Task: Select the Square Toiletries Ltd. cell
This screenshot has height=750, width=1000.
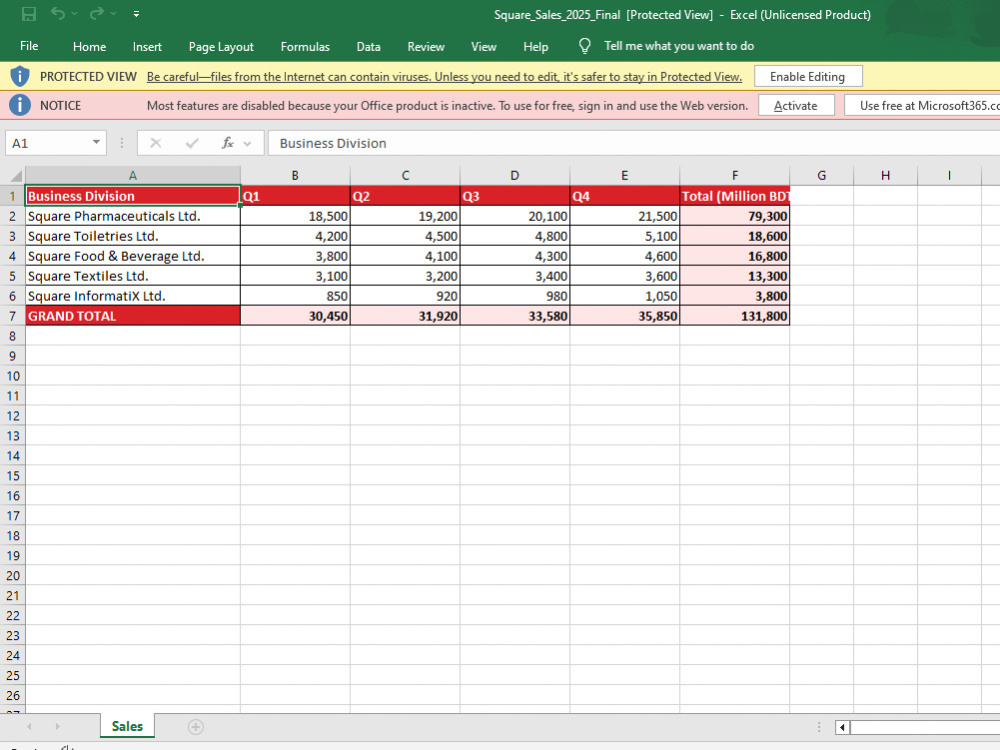Action: click(133, 236)
